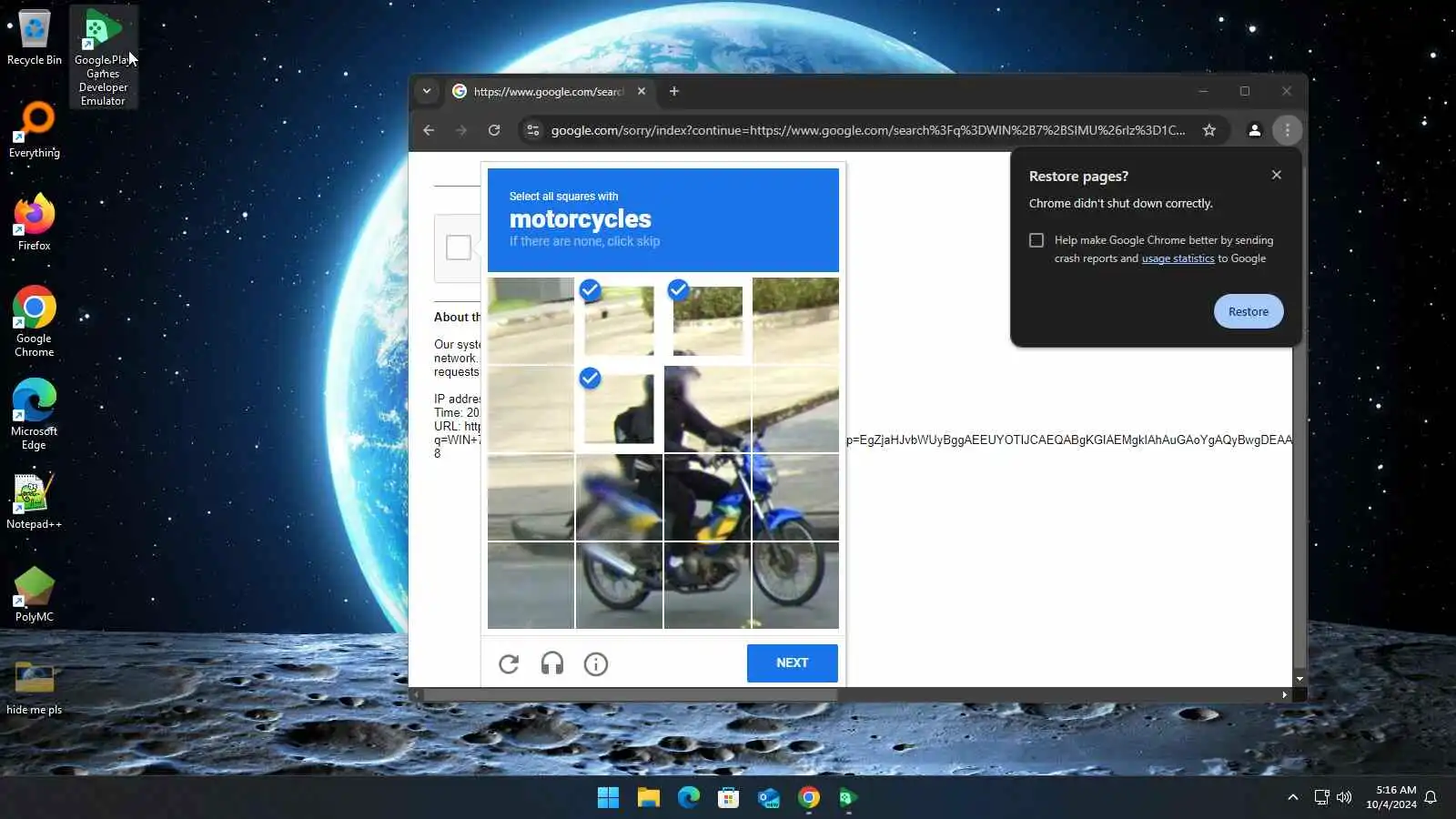
Task: Click the scroll-right arrow of horizontal scrollbar
Action: pyautogui.click(x=1284, y=694)
